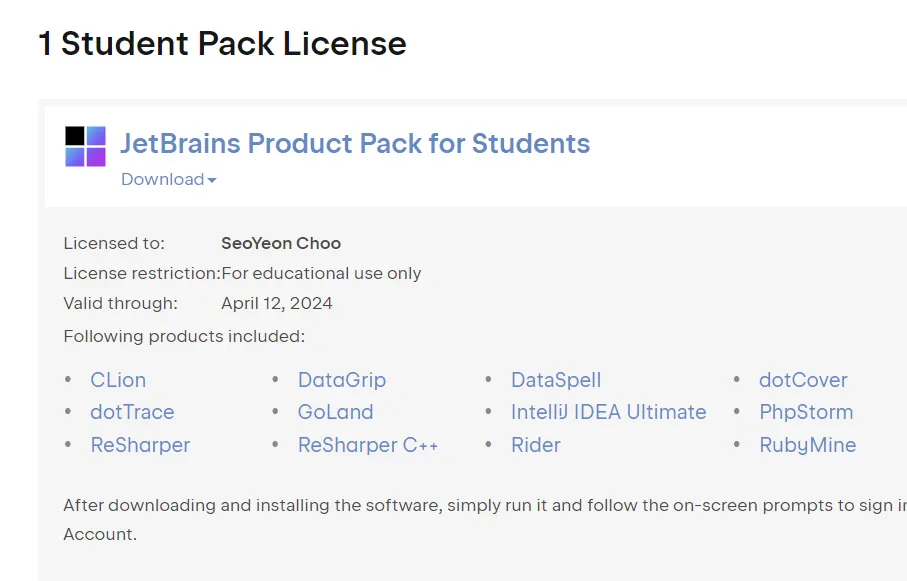This screenshot has width=907, height=581.
Task: Select the PhpStorm link
Action: 806,412
